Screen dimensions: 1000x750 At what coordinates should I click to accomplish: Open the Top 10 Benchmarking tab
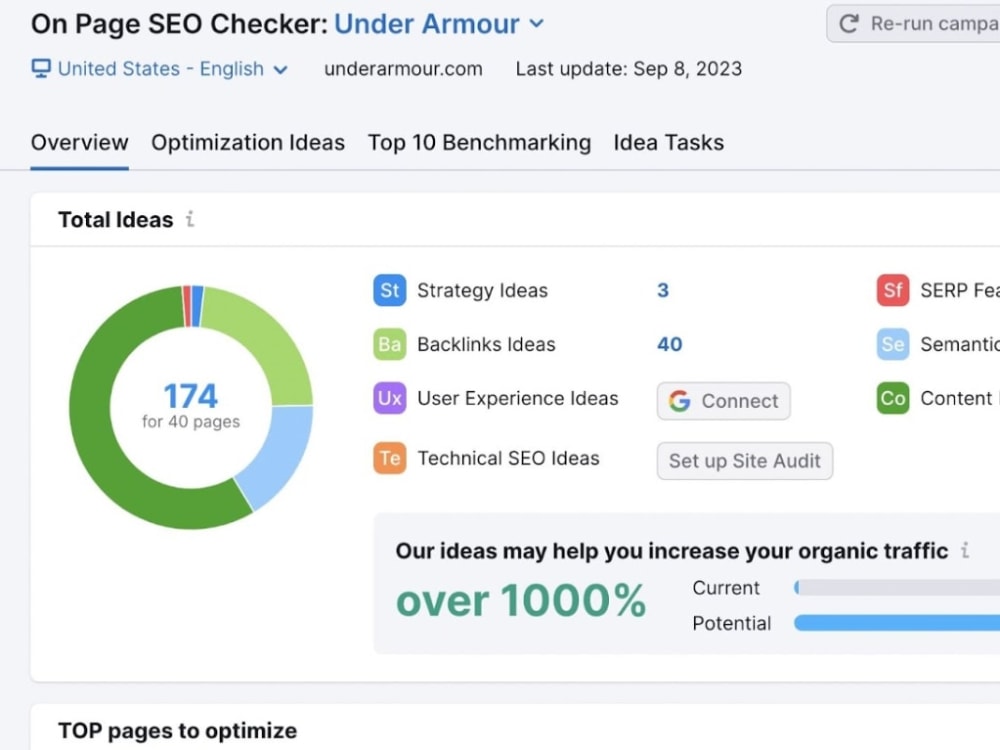(x=479, y=142)
